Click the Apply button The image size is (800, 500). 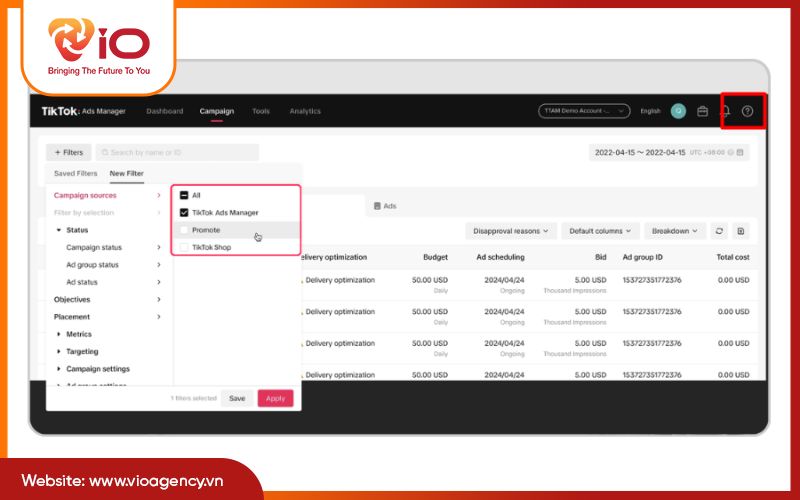[275, 398]
